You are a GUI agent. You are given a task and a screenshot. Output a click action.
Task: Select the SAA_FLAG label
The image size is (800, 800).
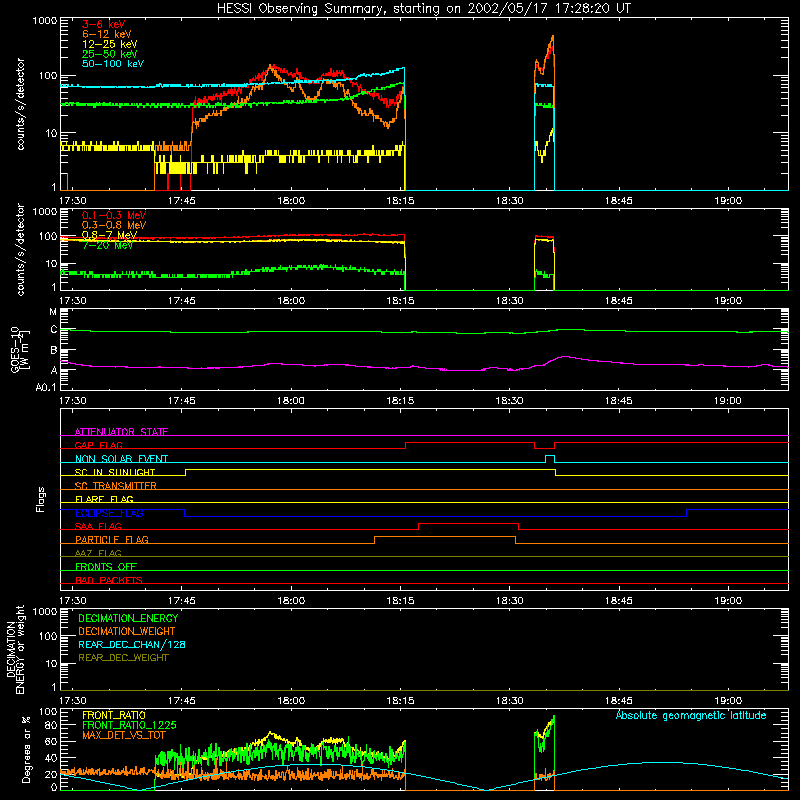click(x=98, y=526)
